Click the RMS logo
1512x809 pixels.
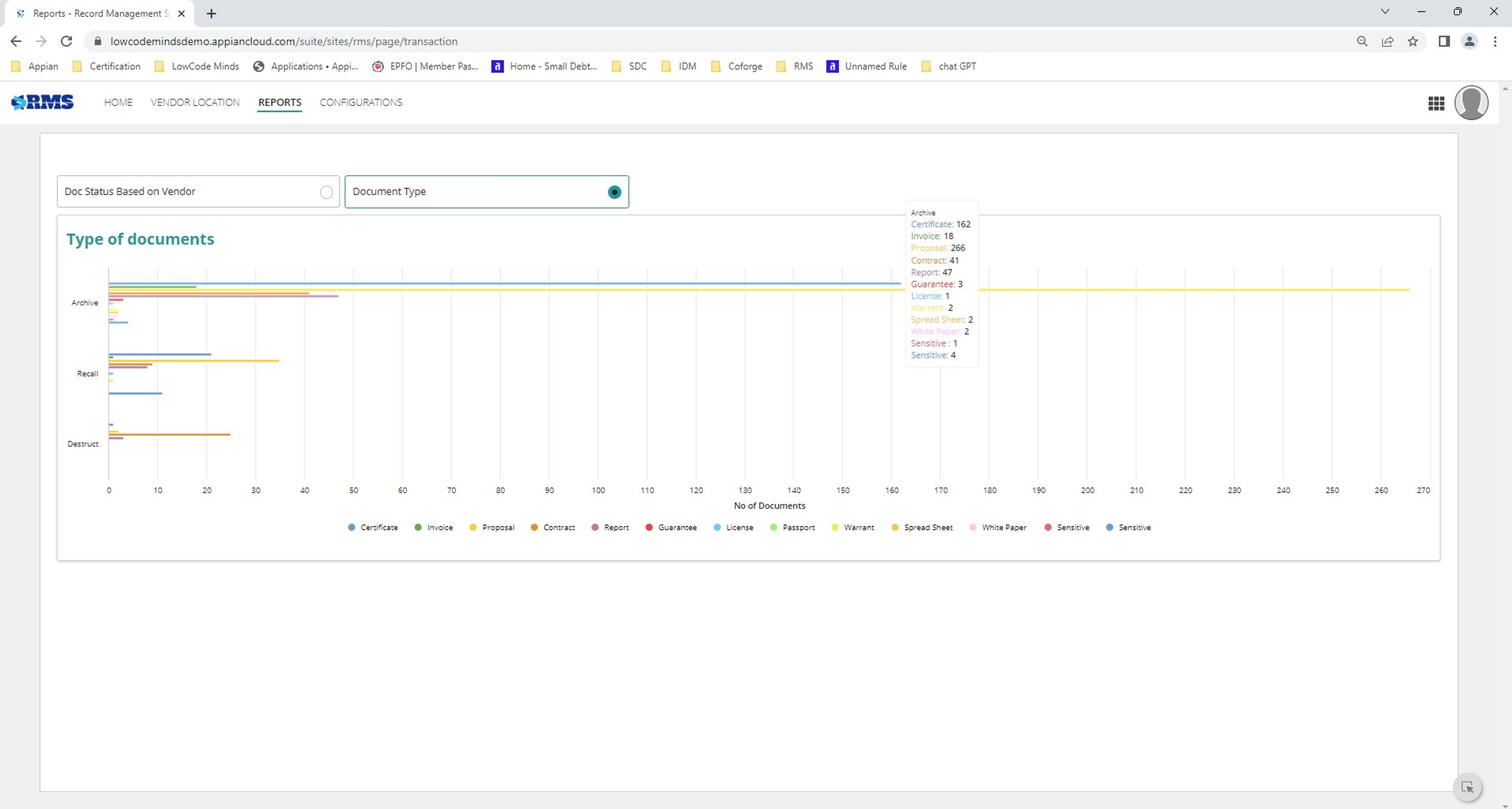coord(42,102)
